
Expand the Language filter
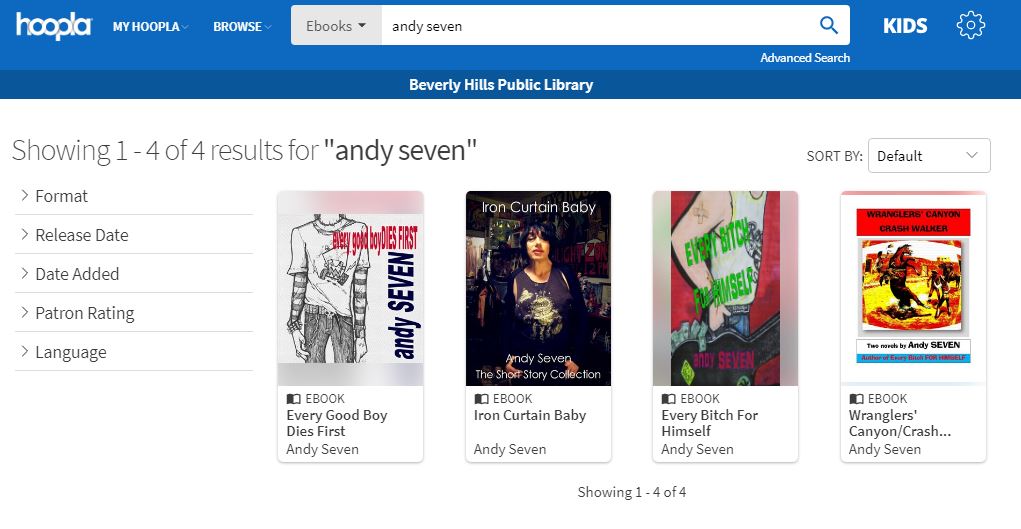pos(70,352)
